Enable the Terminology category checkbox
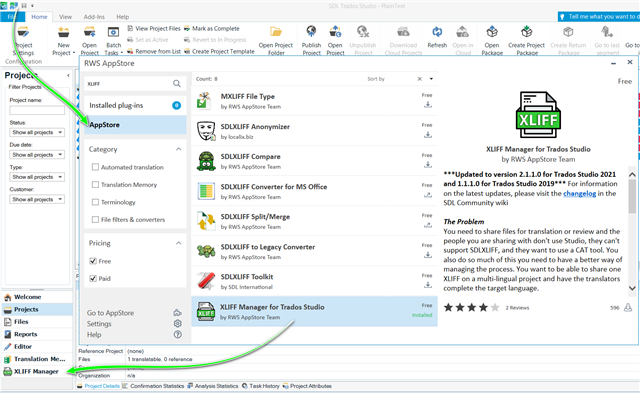Image resolution: width=640 pixels, height=393 pixels. (95, 202)
